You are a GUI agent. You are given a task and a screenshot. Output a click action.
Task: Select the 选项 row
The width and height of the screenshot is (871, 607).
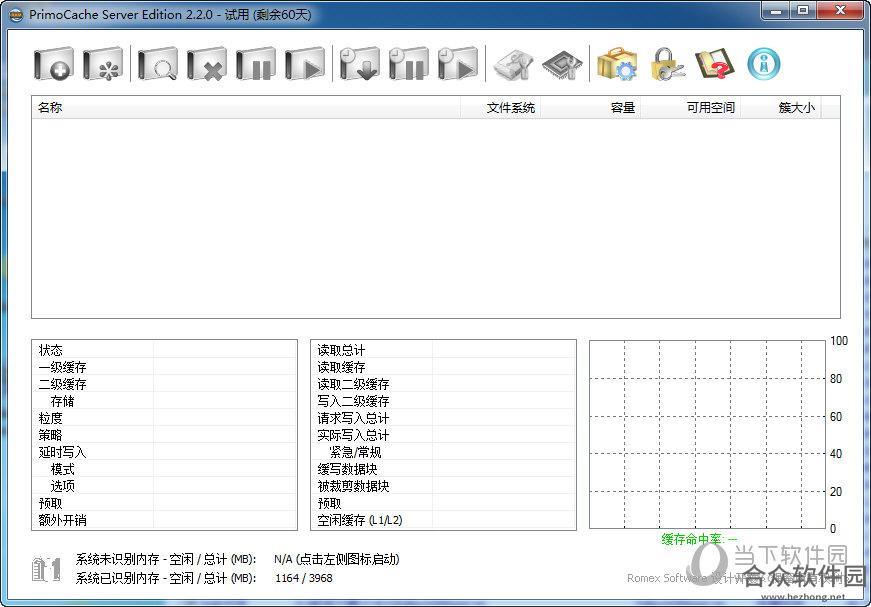click(164, 486)
